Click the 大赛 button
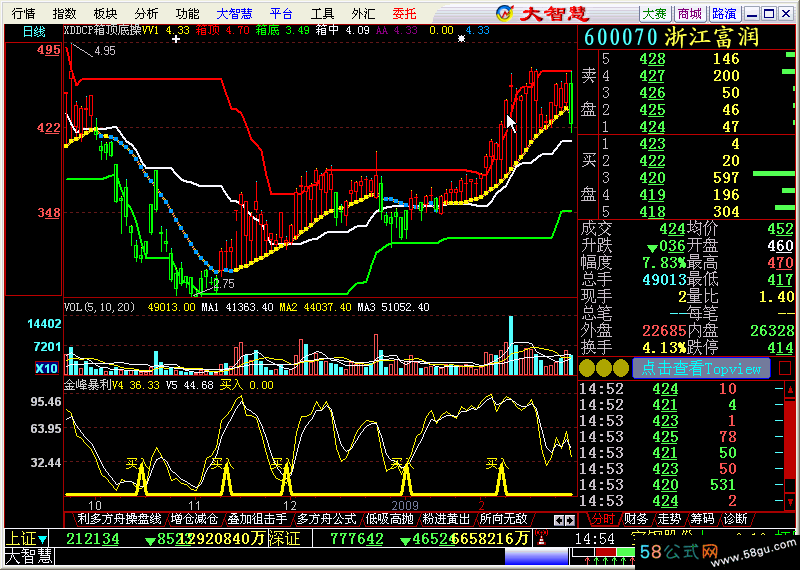Screen dimensions: 800x570 coord(655,14)
